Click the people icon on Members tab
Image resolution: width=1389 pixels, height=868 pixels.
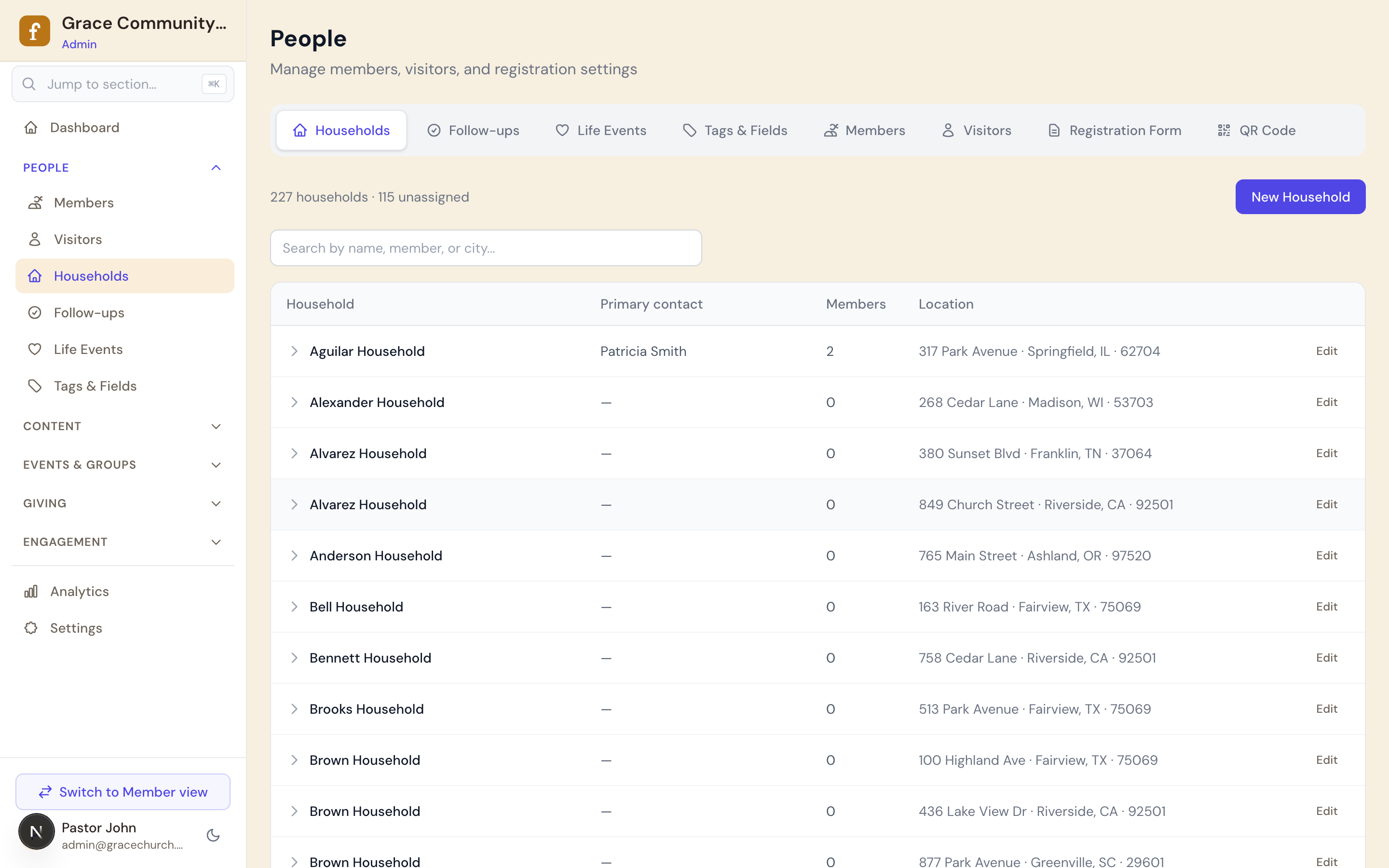(x=831, y=130)
